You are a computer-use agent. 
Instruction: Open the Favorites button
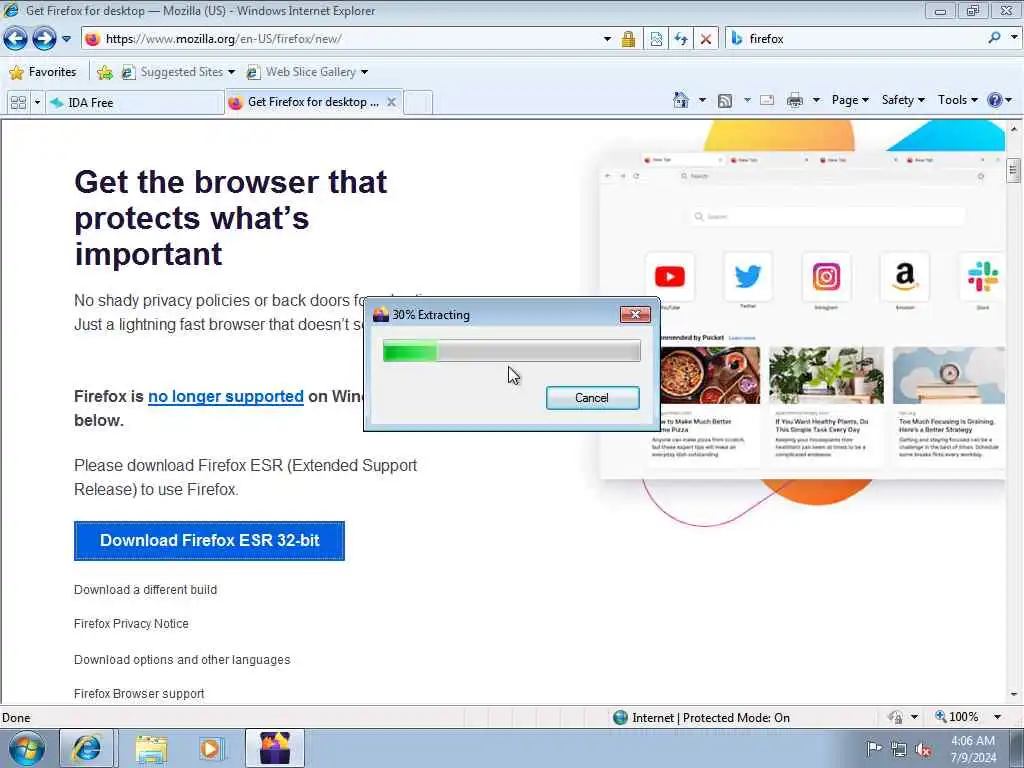43,72
